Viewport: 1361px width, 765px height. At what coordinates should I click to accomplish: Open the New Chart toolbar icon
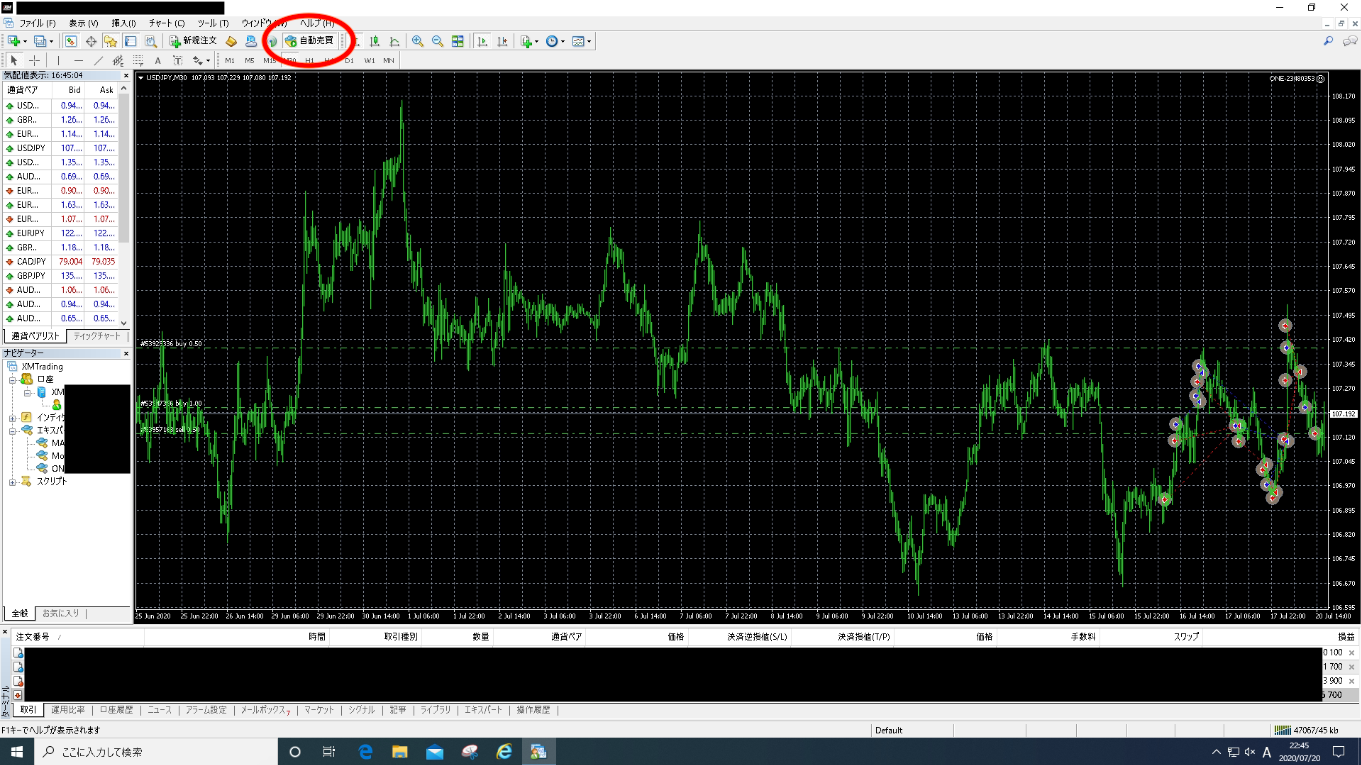coord(14,41)
